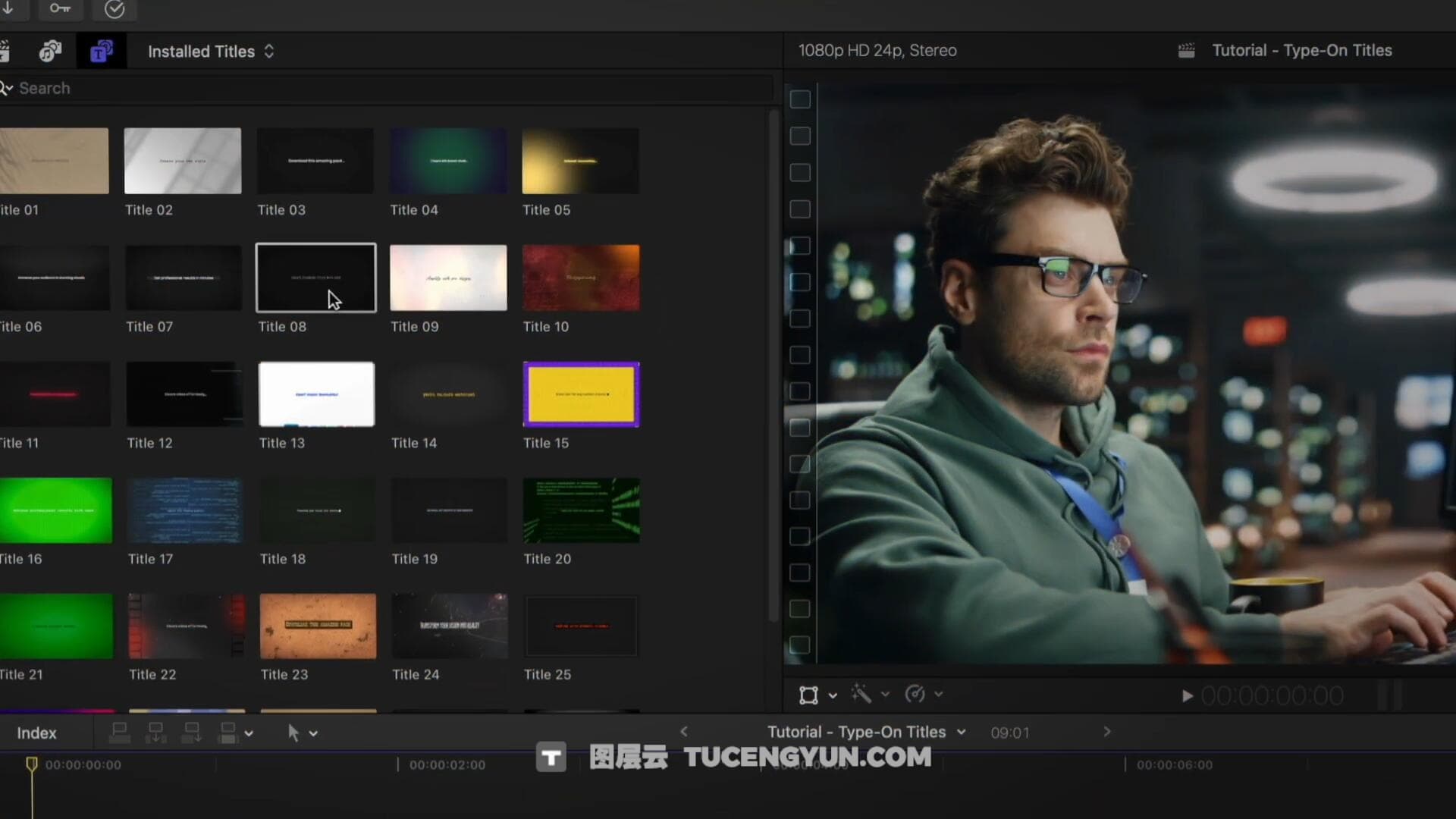Image resolution: width=1456 pixels, height=819 pixels.
Task: Select the Title 13 white thumbnail
Action: point(317,394)
